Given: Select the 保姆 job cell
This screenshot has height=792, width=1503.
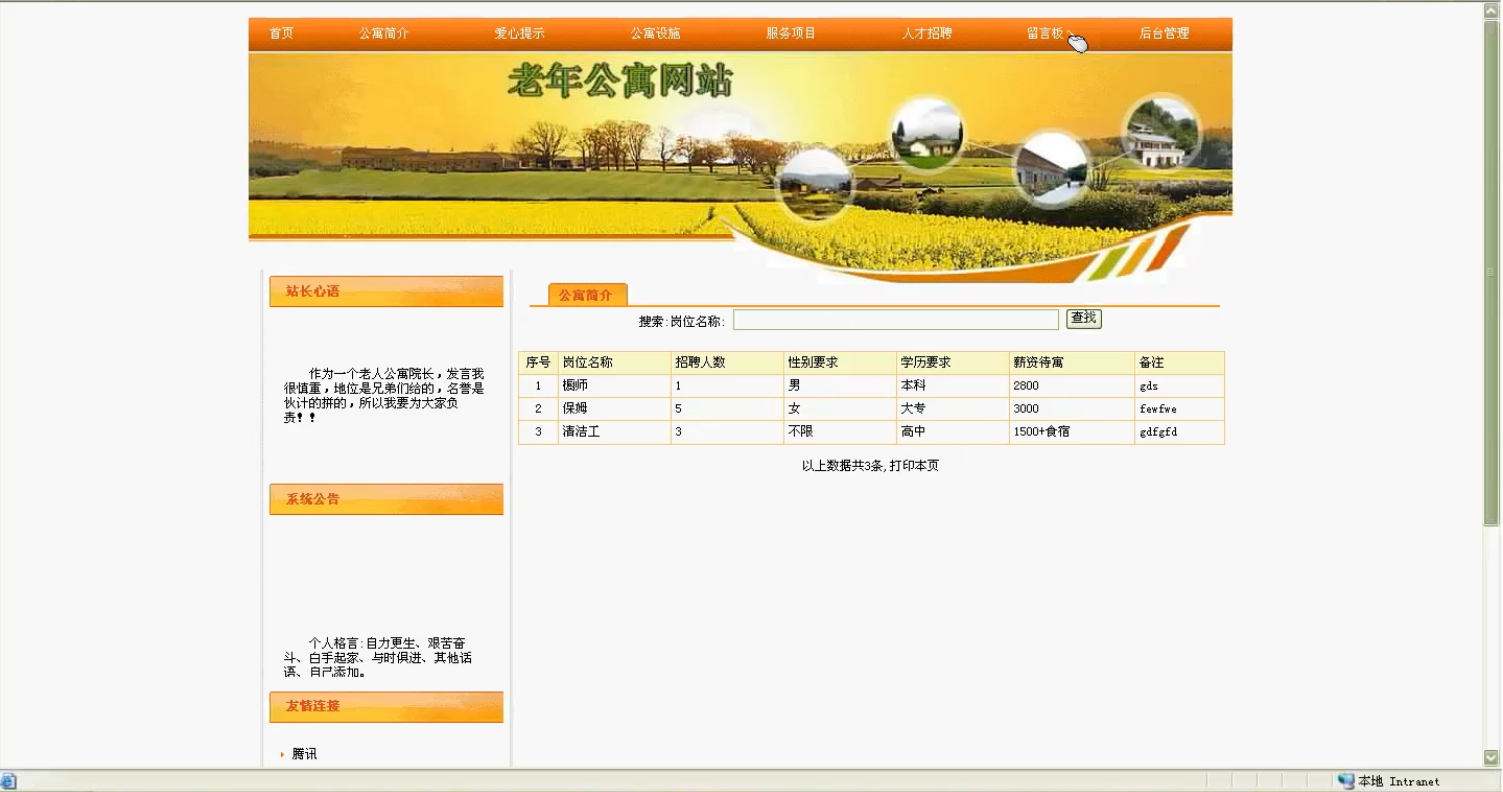Looking at the screenshot, I should [614, 409].
